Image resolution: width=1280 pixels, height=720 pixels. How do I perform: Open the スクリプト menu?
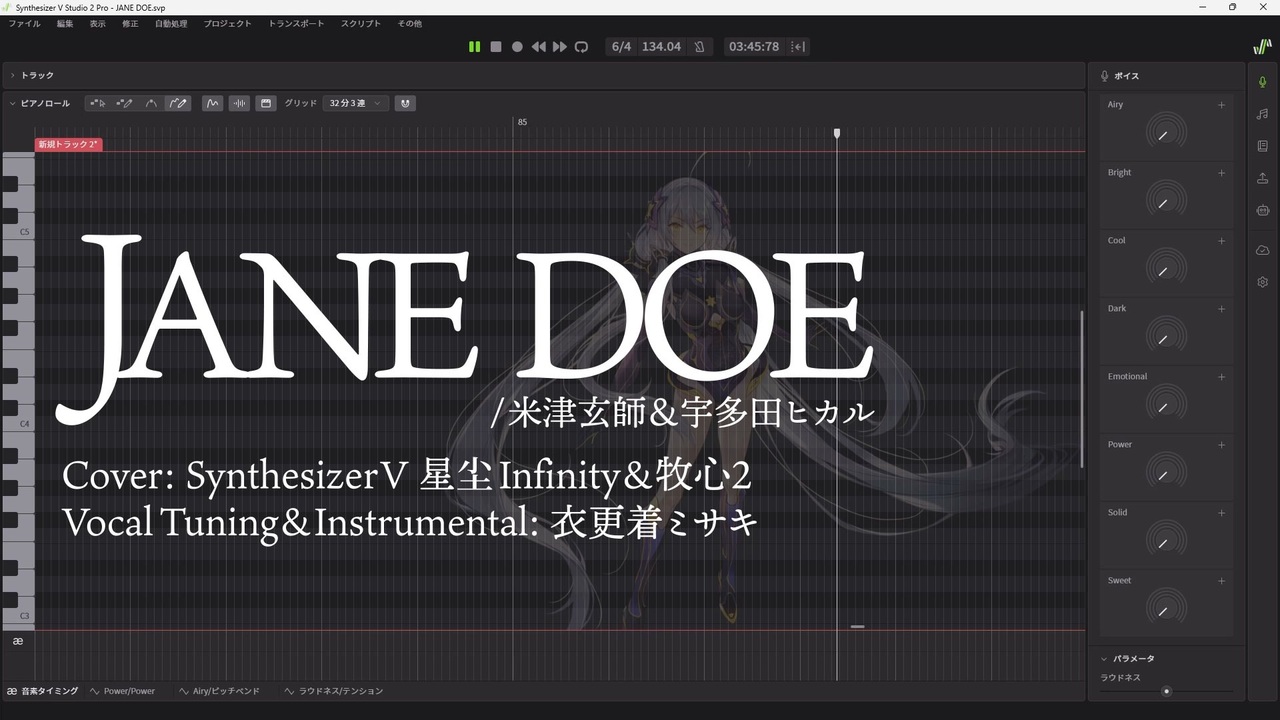click(x=361, y=23)
